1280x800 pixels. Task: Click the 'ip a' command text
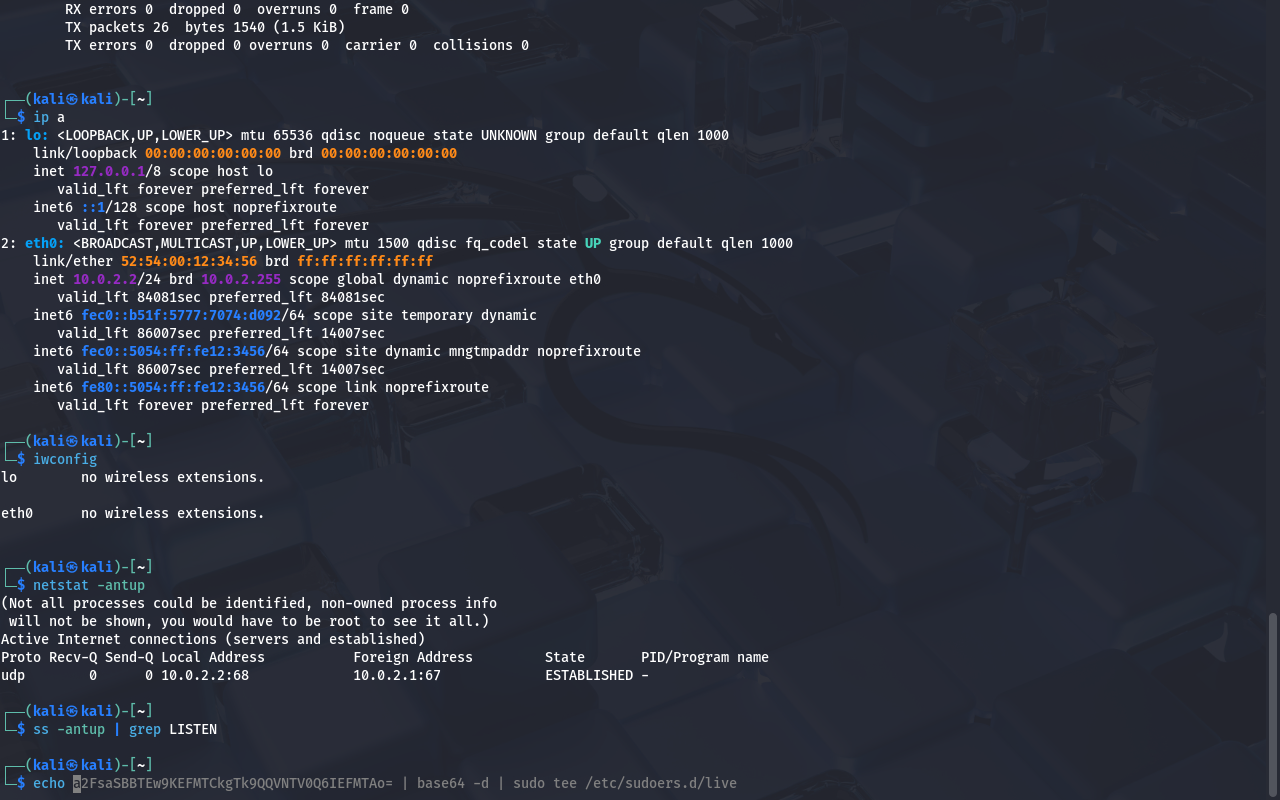(48, 117)
